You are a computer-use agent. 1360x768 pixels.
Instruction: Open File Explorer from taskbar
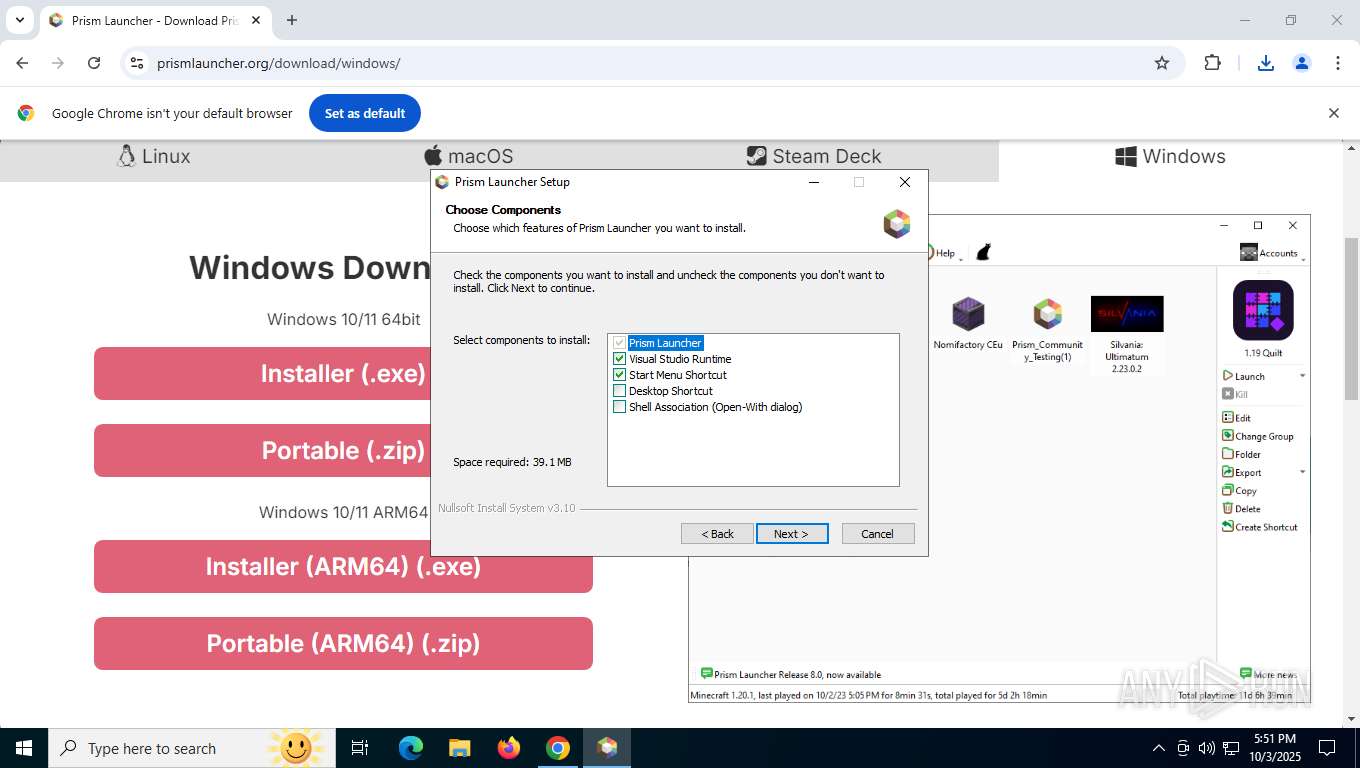point(460,748)
